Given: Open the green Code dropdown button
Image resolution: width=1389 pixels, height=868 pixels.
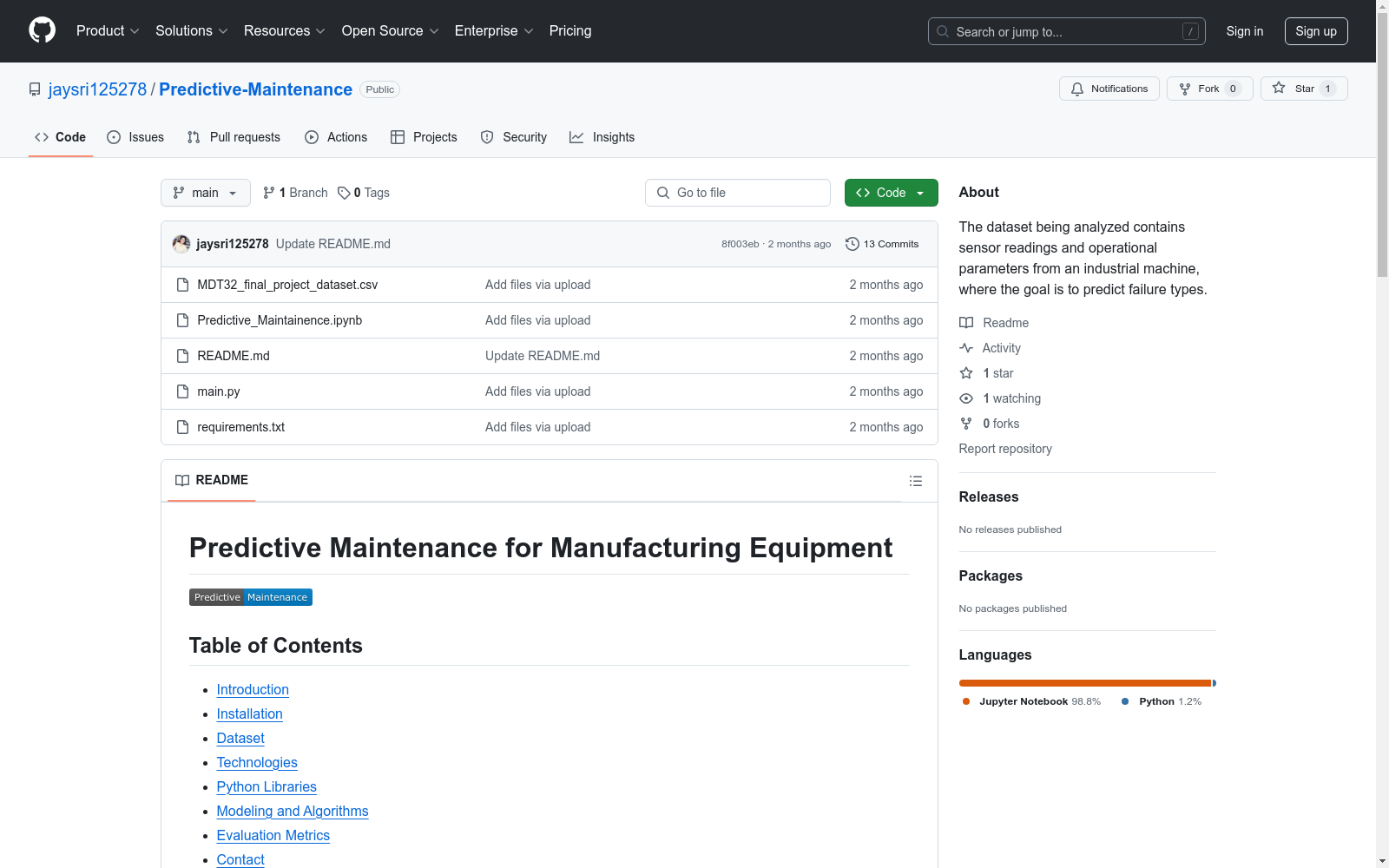Looking at the screenshot, I should 891,193.
